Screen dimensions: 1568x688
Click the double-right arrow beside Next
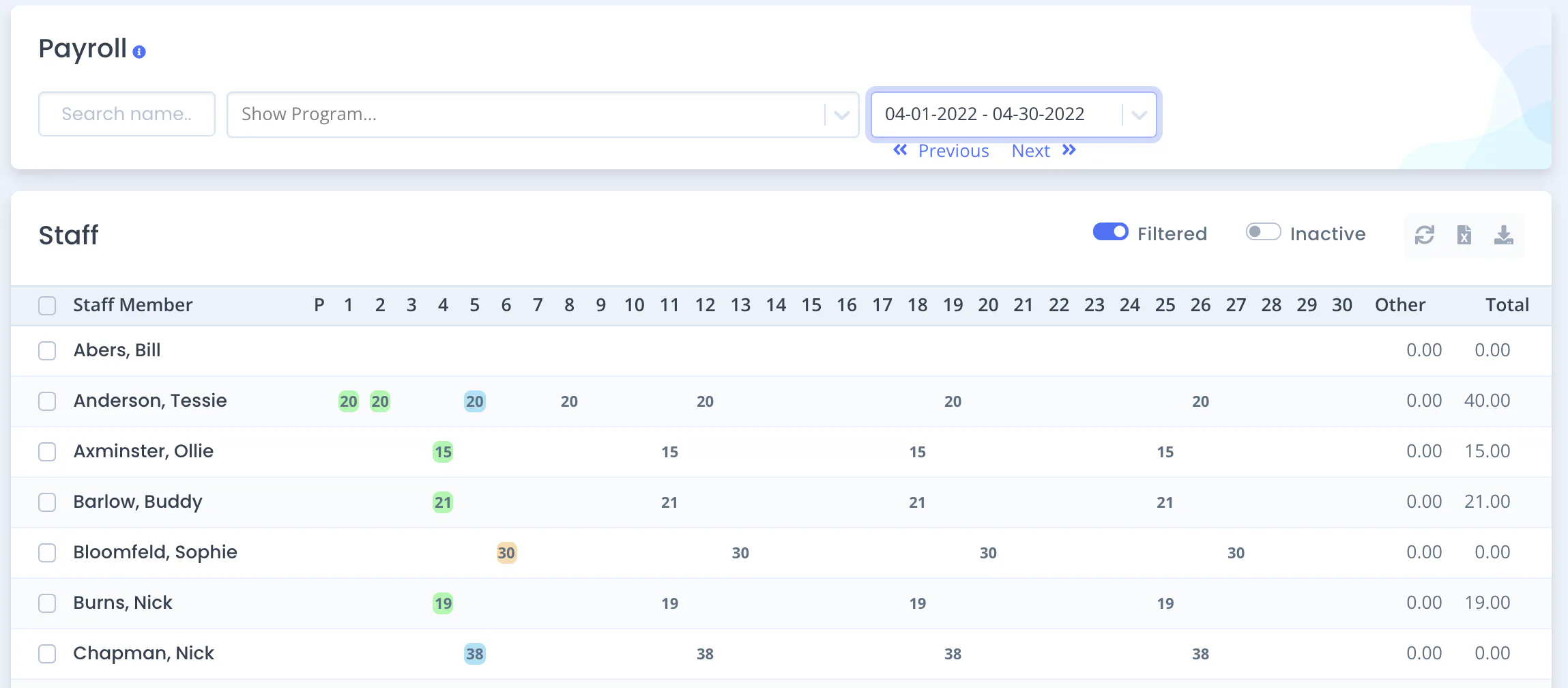pos(1069,150)
